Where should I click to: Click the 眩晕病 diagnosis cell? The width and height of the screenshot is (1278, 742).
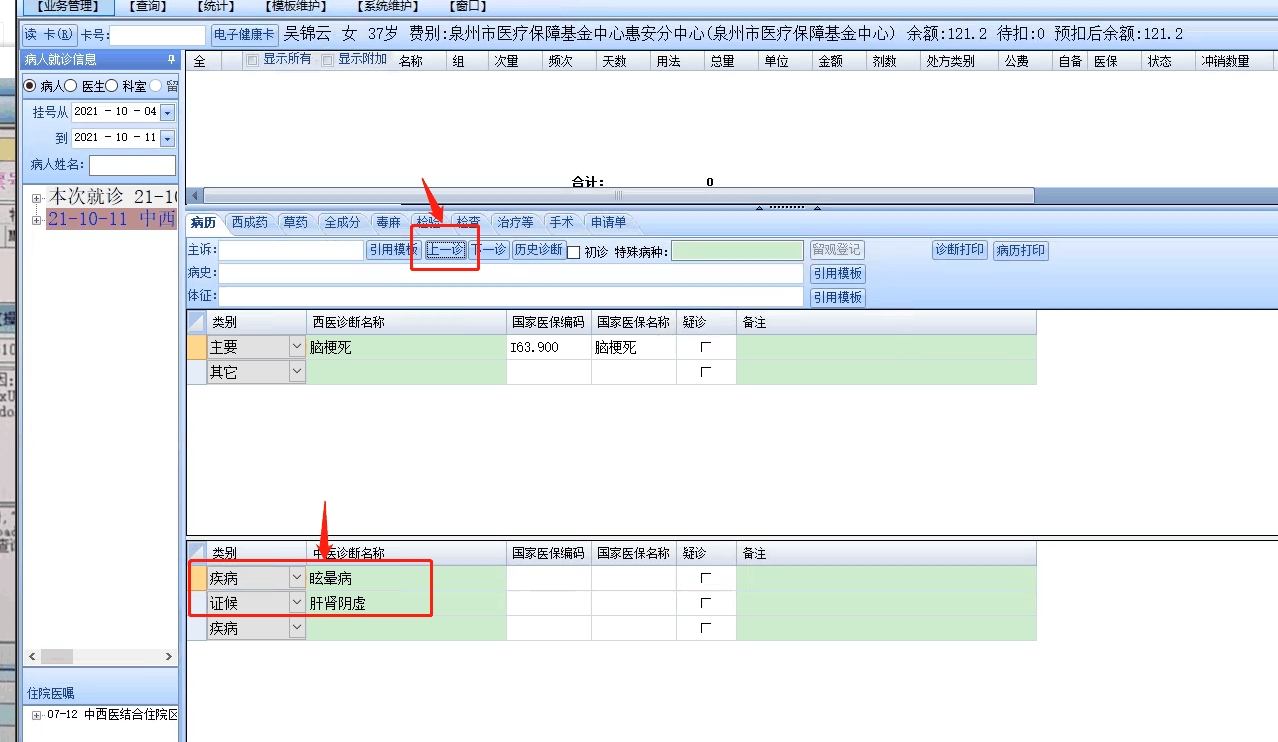[x=407, y=578]
